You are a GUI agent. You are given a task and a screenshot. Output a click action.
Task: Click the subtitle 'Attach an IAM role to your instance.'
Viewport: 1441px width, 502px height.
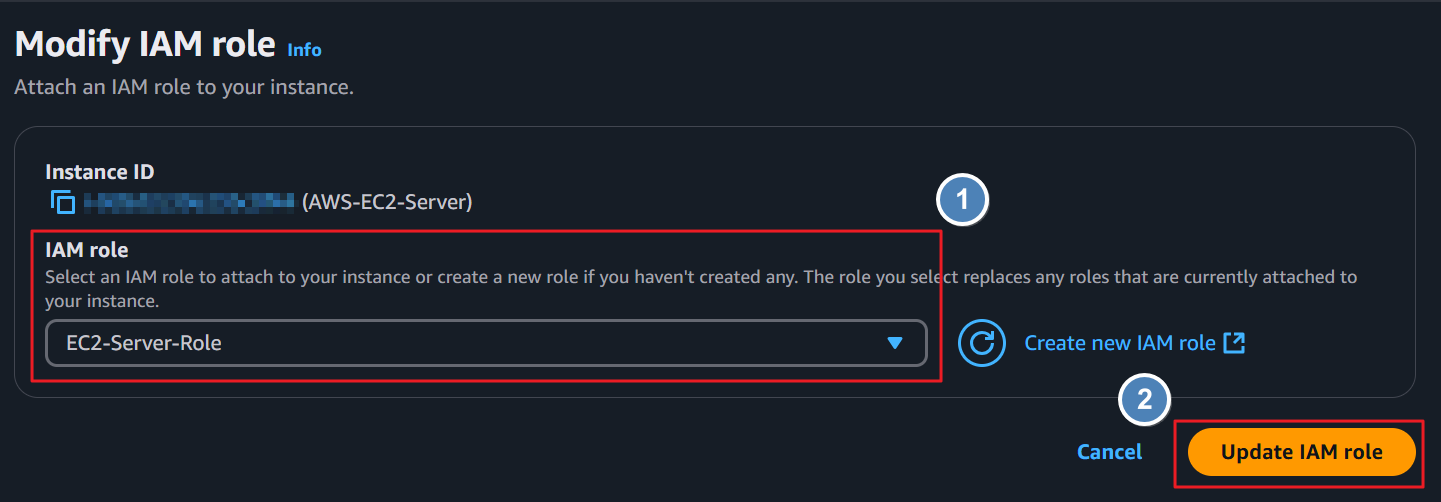click(x=184, y=87)
